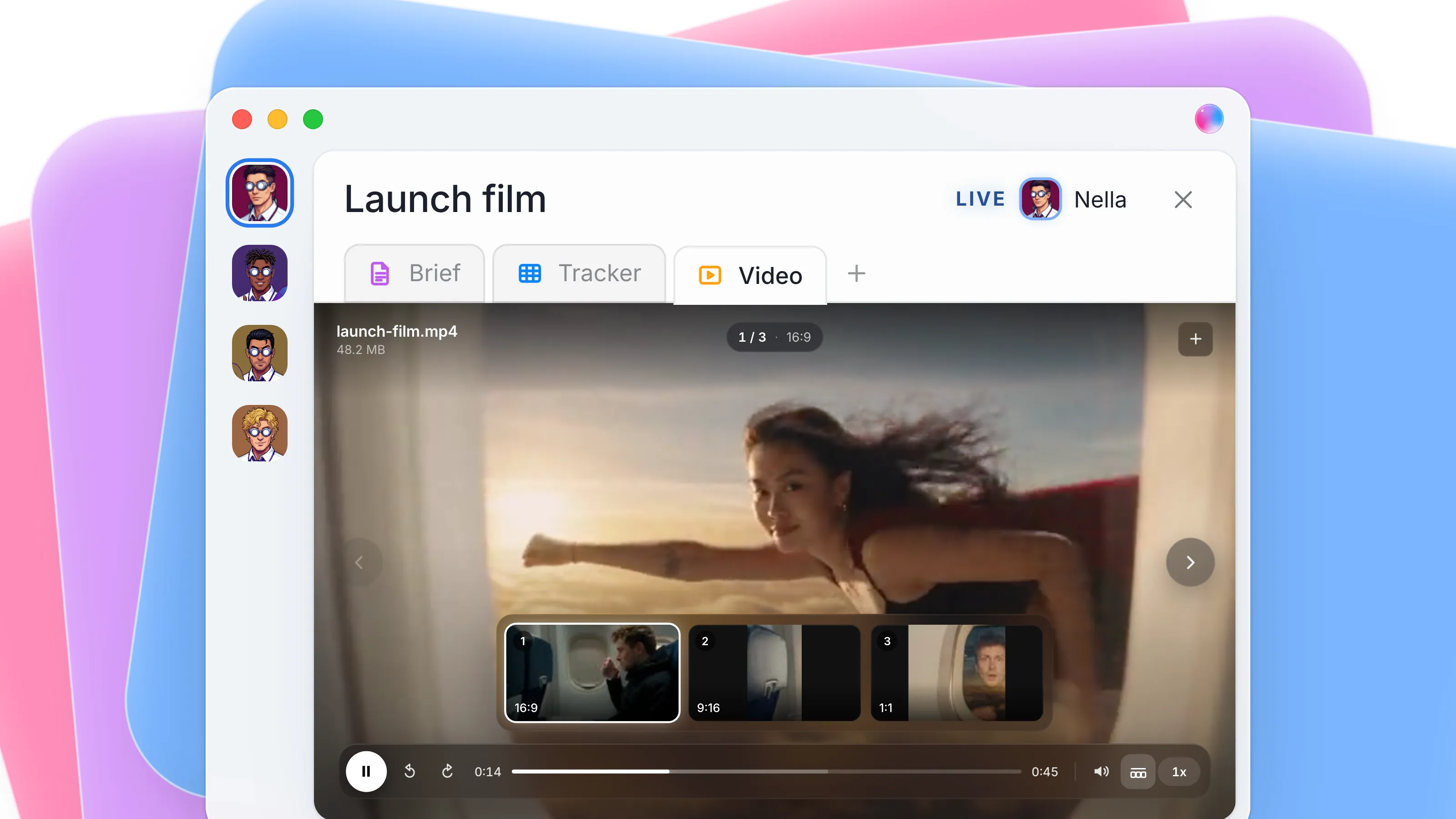Skip forward with the forward icon
The image size is (1456, 819).
(447, 772)
